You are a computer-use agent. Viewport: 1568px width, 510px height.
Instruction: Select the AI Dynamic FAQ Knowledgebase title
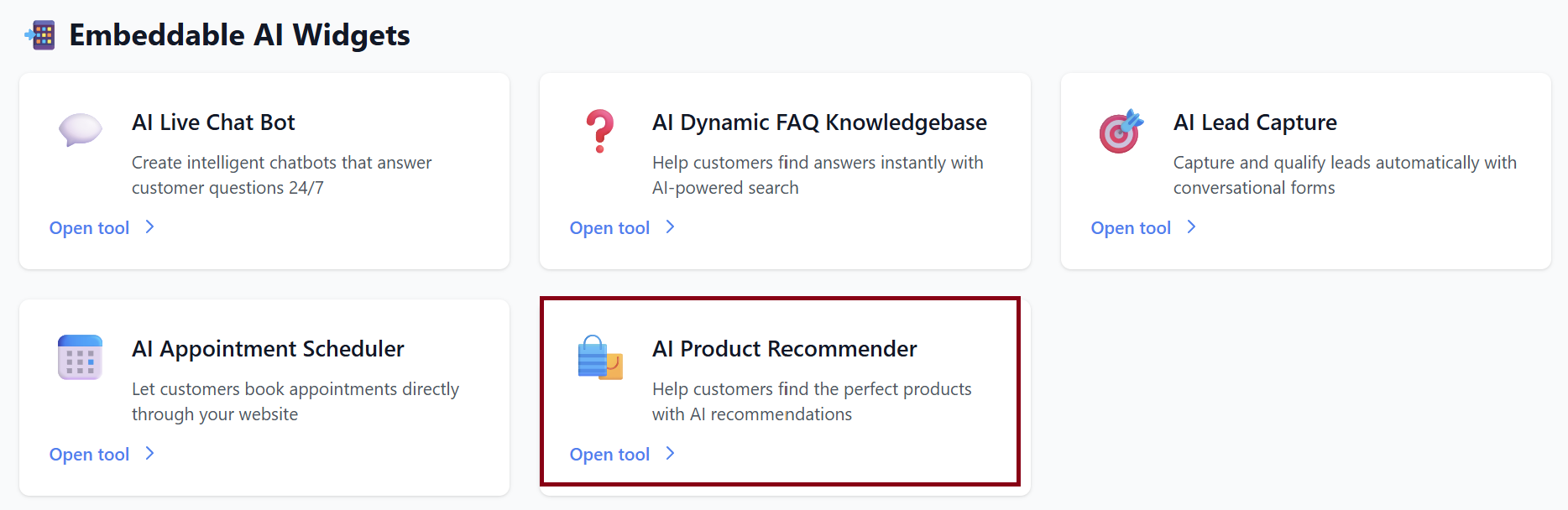click(x=819, y=122)
